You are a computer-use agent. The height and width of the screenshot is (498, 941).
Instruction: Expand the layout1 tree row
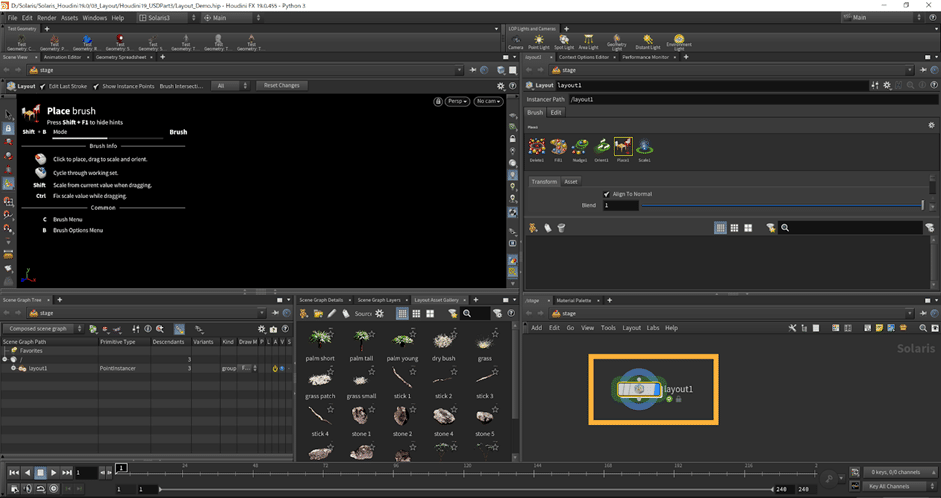point(13,368)
